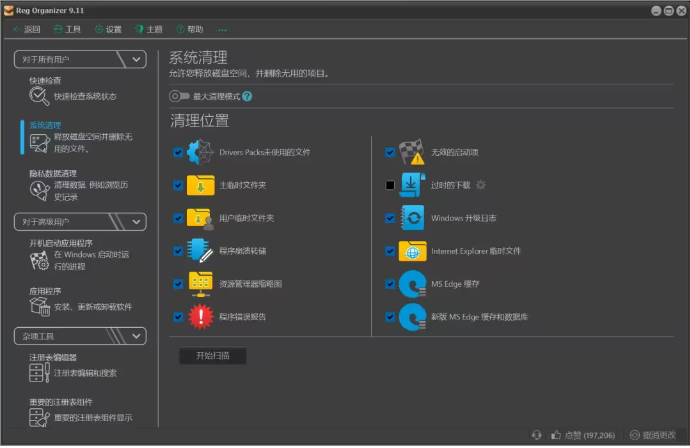Click the help question mark beside 最大清理模式
690x448 pixels.
pos(247,96)
